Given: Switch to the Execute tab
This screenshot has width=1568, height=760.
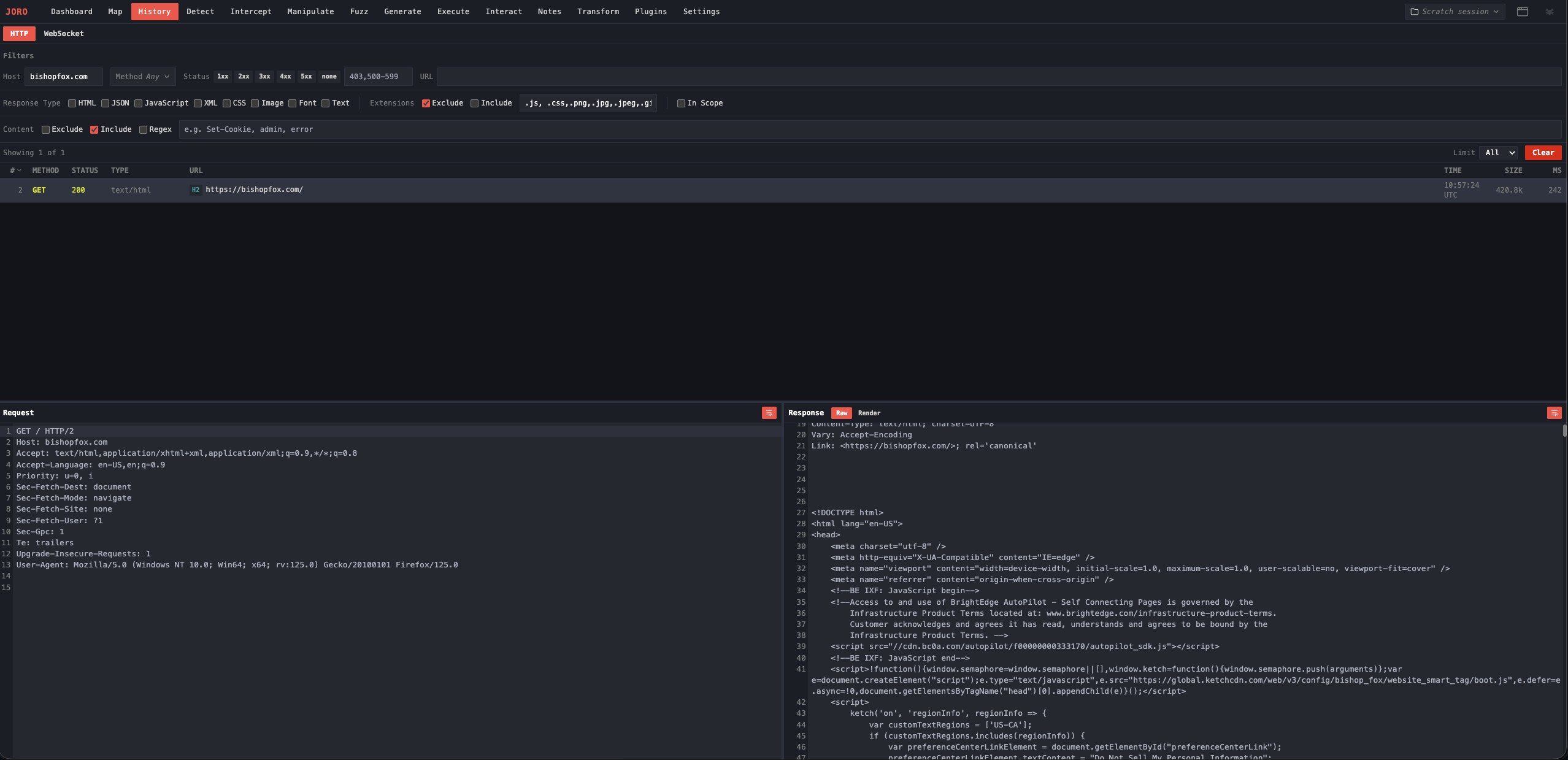Looking at the screenshot, I should tap(453, 12).
